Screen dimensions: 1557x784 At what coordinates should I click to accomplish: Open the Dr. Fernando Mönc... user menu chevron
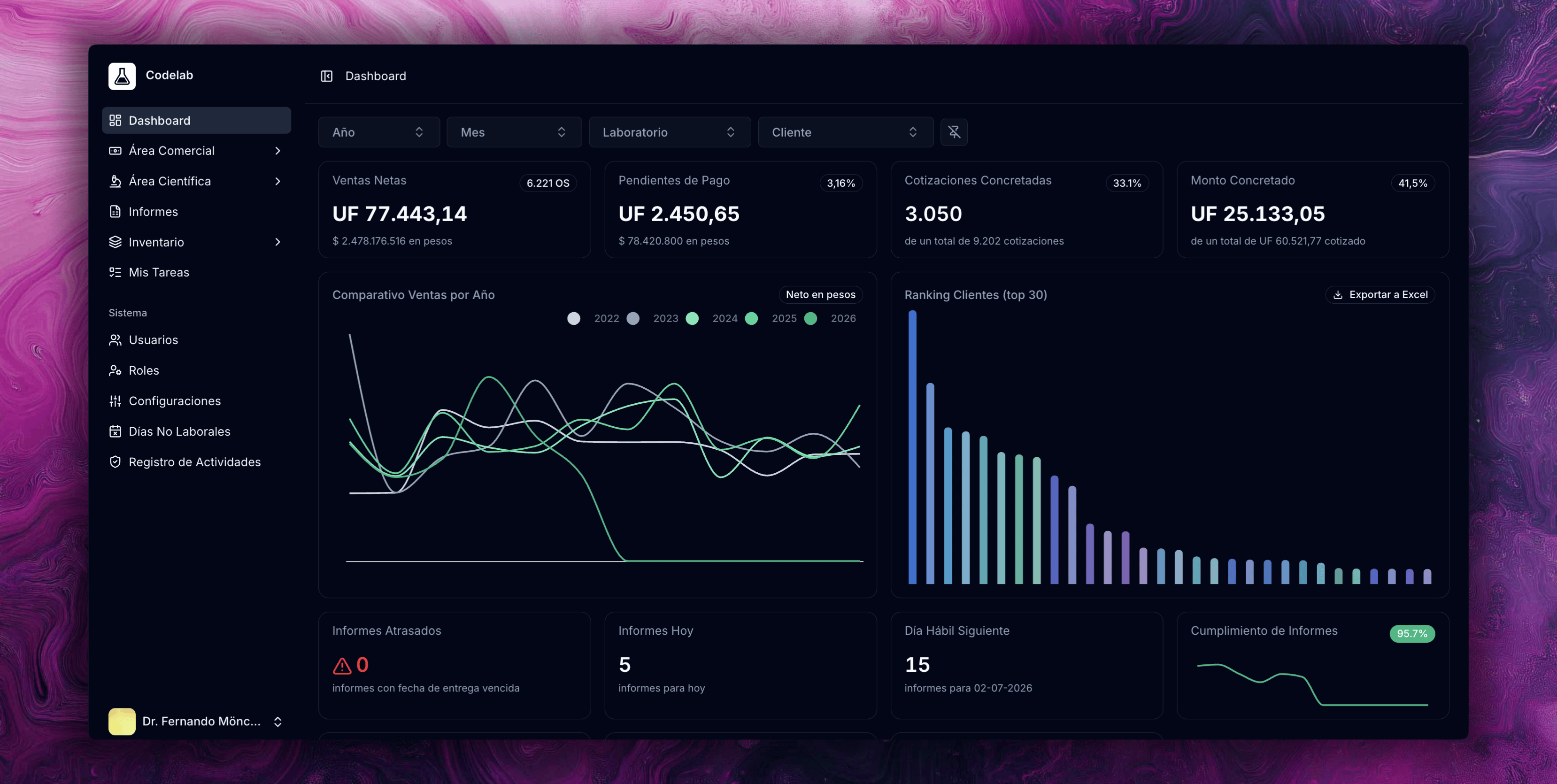pyautogui.click(x=277, y=721)
